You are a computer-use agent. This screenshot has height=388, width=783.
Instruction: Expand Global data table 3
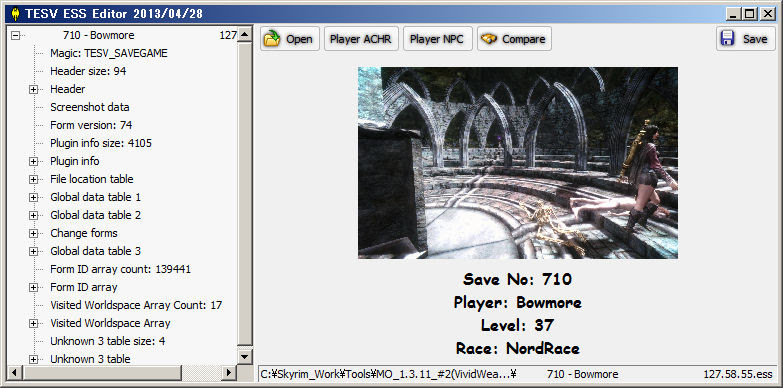(33, 251)
